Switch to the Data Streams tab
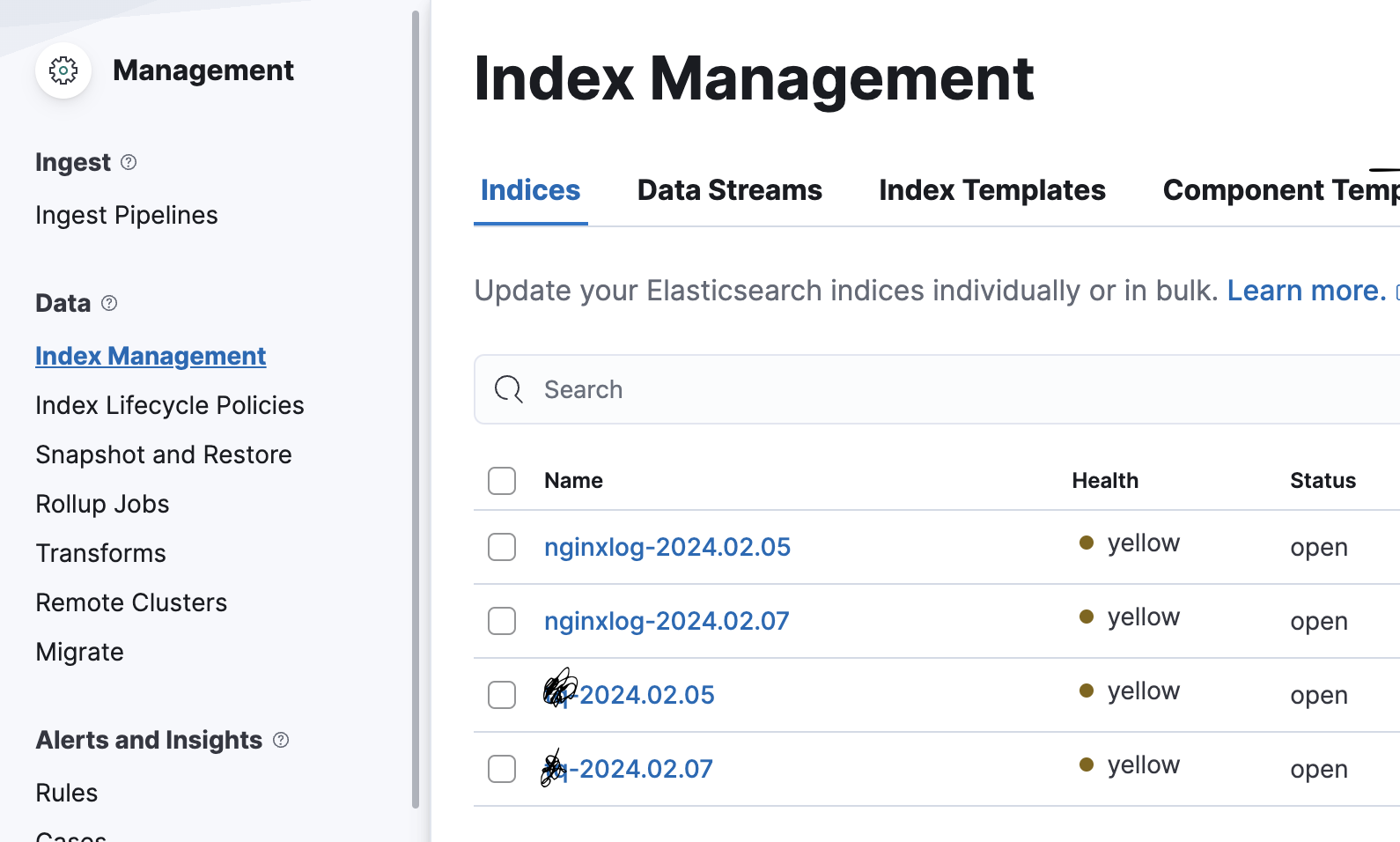This screenshot has height=842, width=1400. [729, 190]
